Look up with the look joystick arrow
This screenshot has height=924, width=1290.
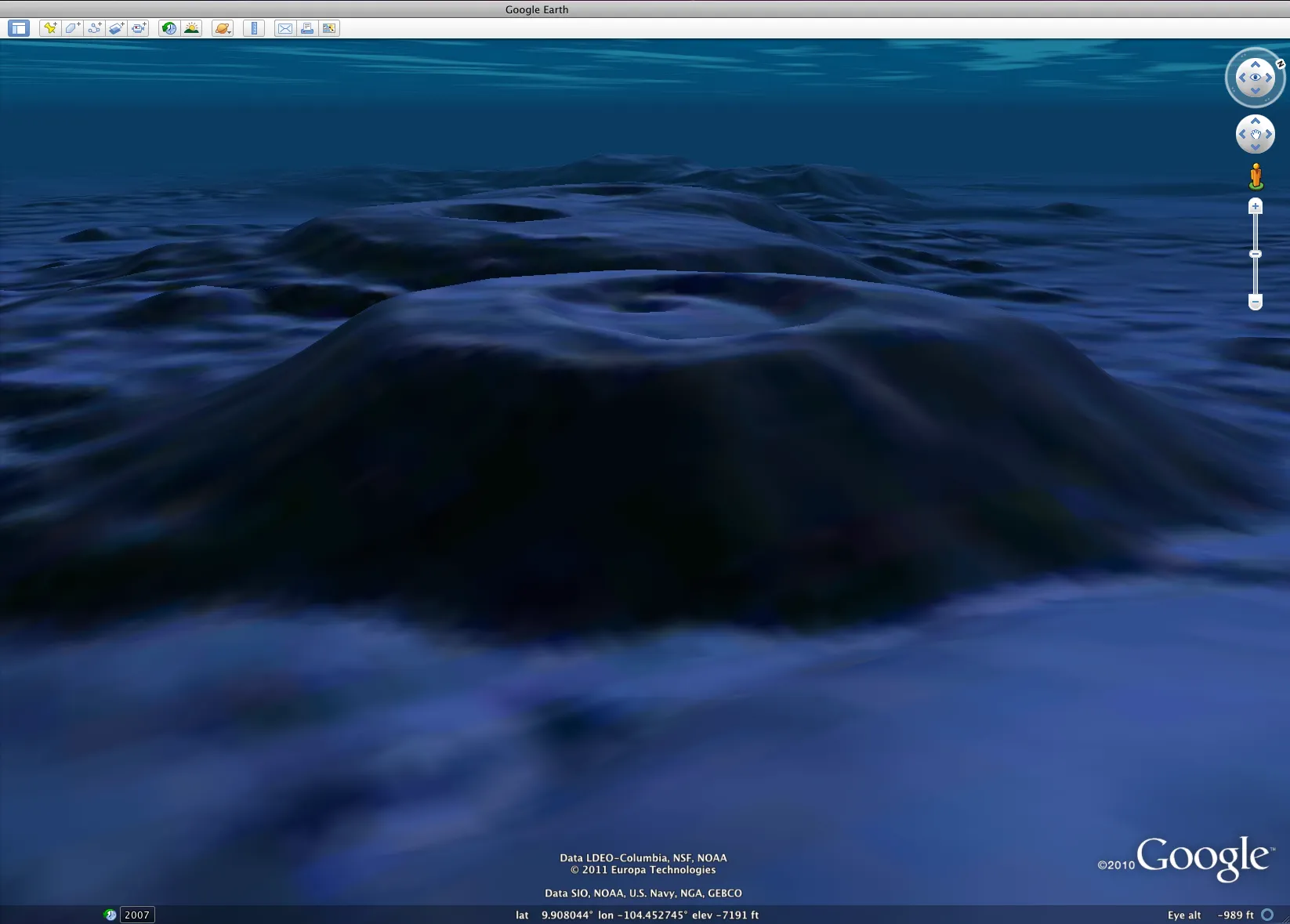1256,64
